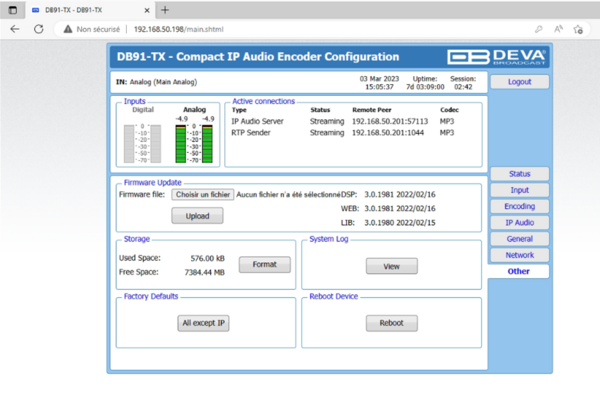Click the Used Space 576.00 kB value

click(207, 258)
